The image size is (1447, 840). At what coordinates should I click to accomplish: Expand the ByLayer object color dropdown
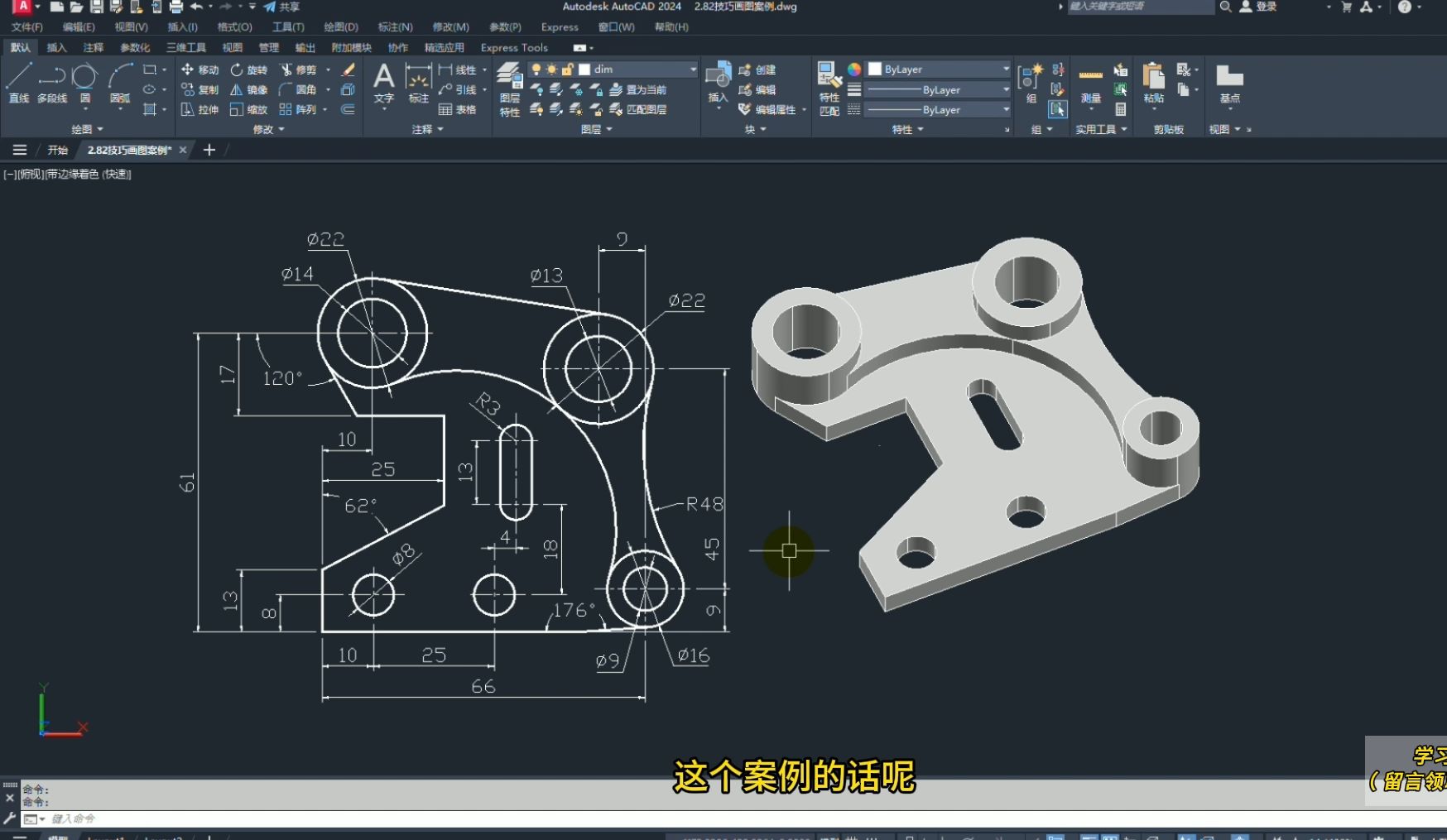tap(1006, 70)
